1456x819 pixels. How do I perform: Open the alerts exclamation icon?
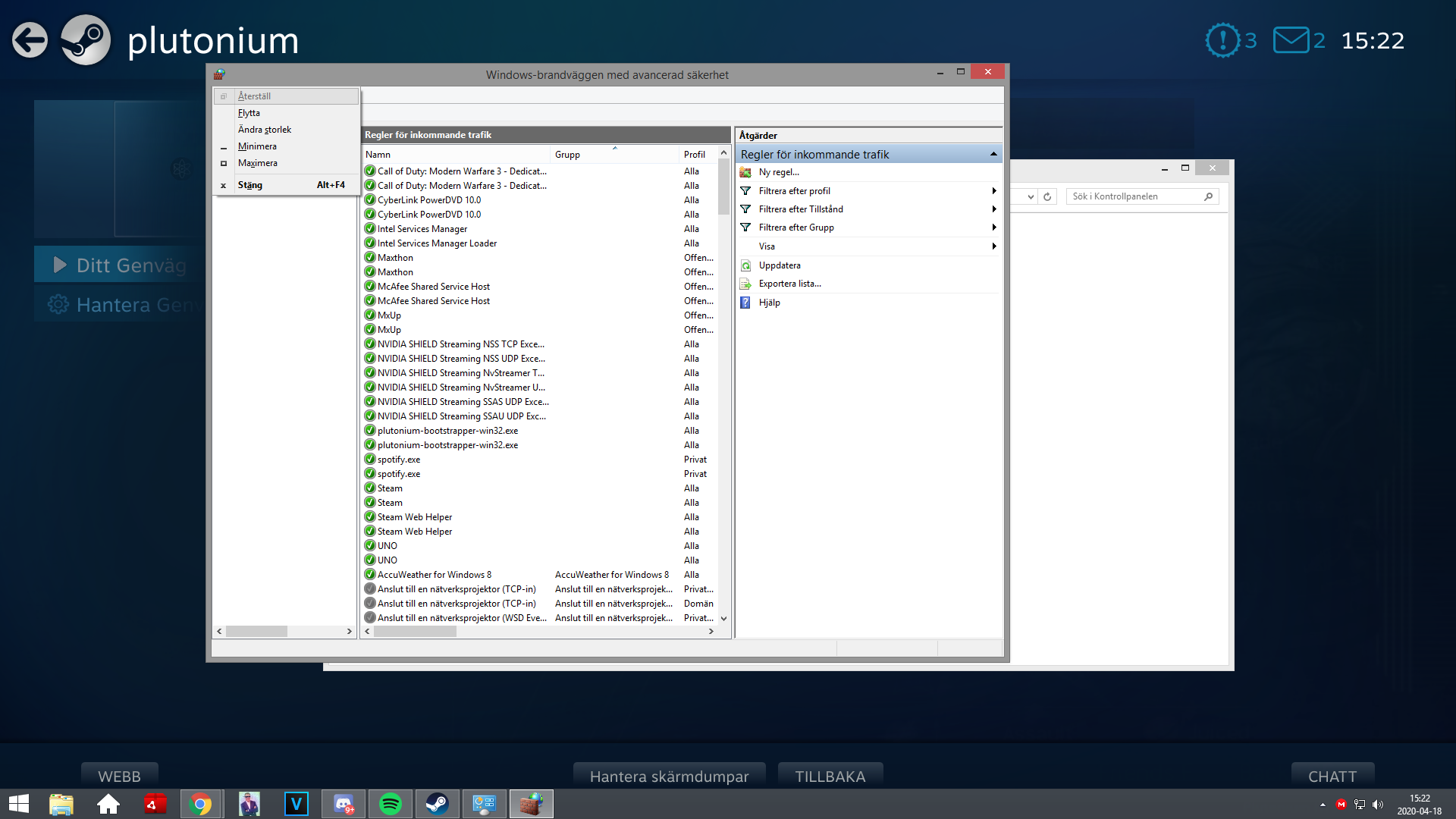point(1222,40)
